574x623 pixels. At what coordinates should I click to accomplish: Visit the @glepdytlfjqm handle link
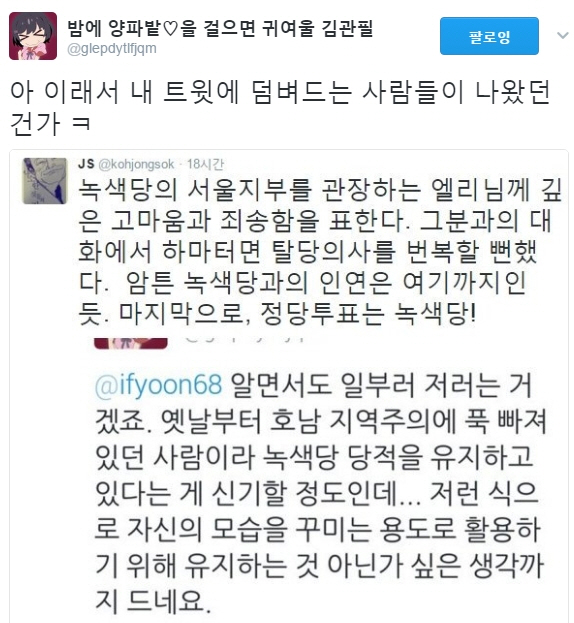point(112,48)
